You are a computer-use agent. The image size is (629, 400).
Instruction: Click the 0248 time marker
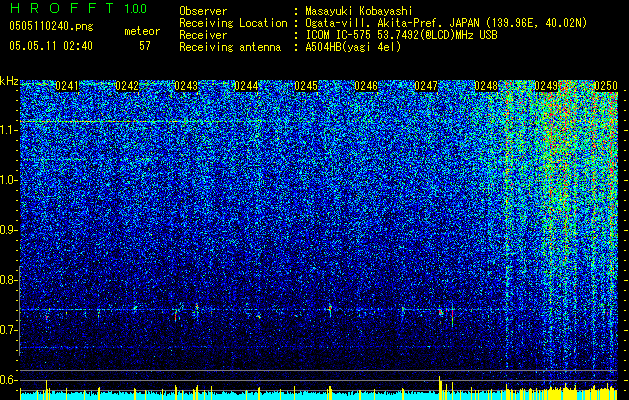[486, 86]
